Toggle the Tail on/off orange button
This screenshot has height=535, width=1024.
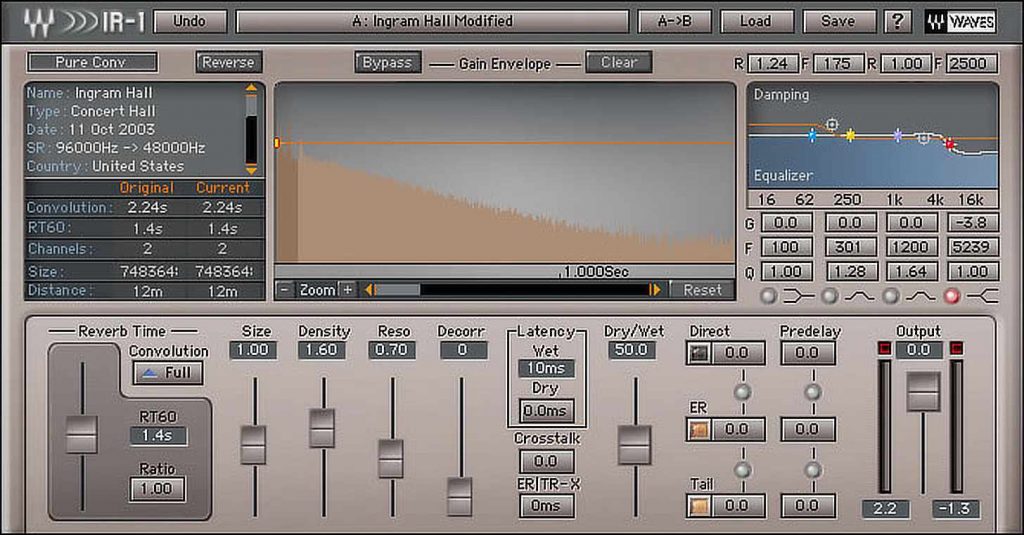(x=699, y=506)
